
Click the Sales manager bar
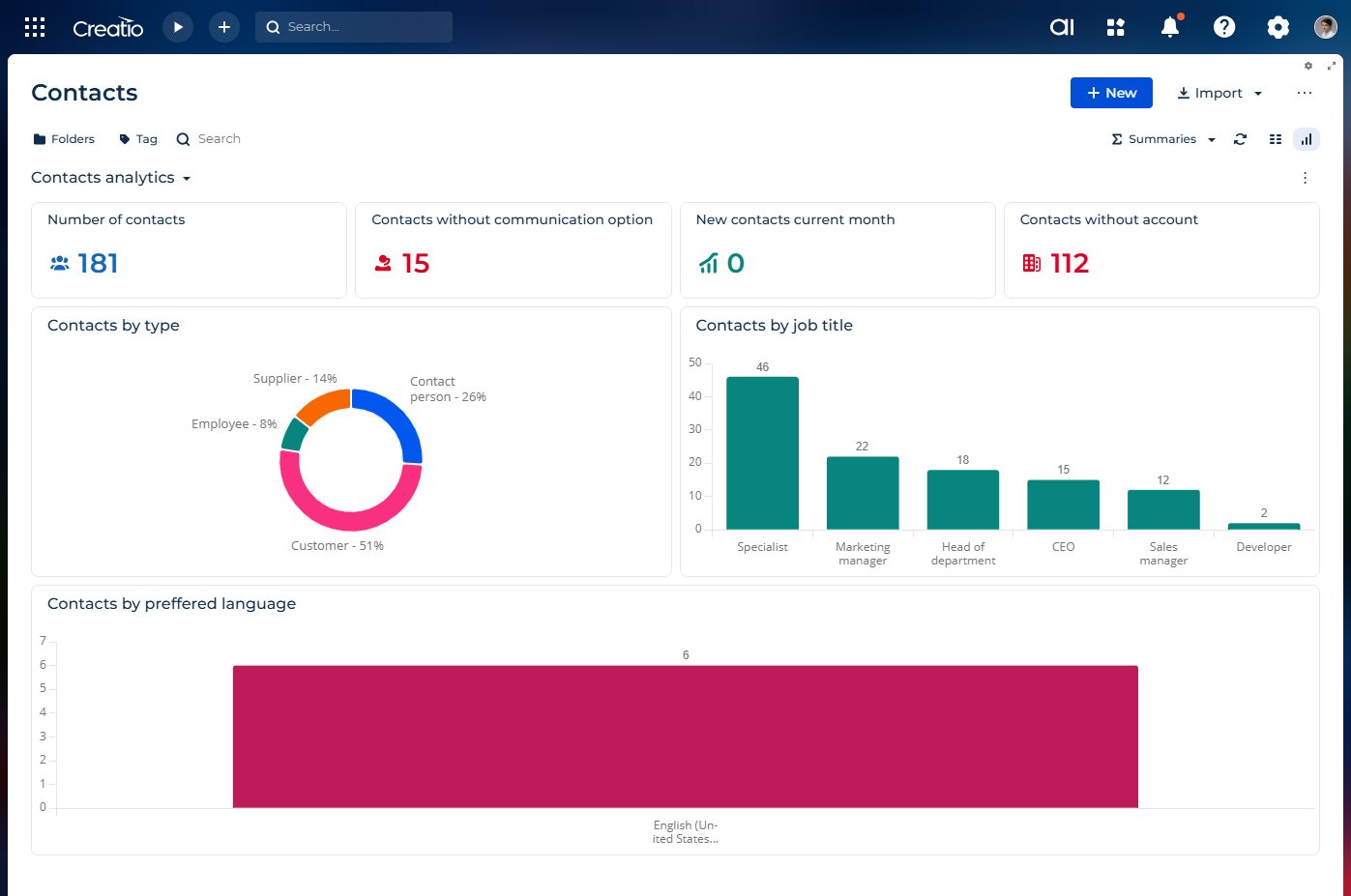tap(1163, 509)
